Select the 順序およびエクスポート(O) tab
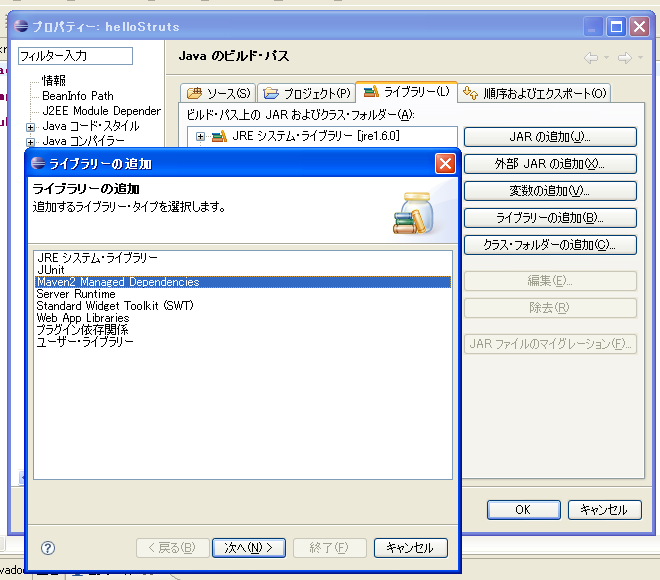The image size is (660, 580). click(x=535, y=93)
